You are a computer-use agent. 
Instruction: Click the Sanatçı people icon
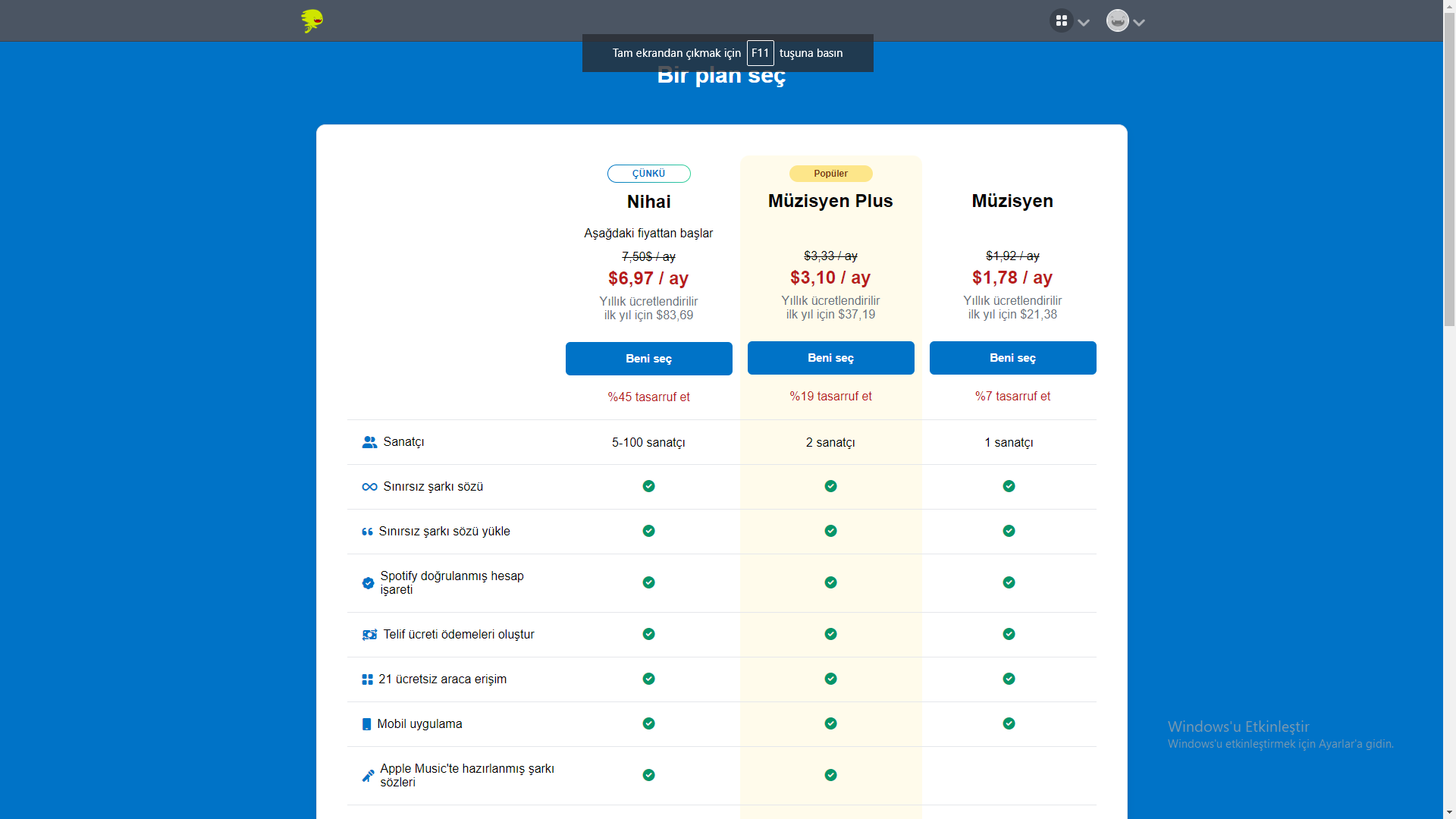pyautogui.click(x=369, y=442)
